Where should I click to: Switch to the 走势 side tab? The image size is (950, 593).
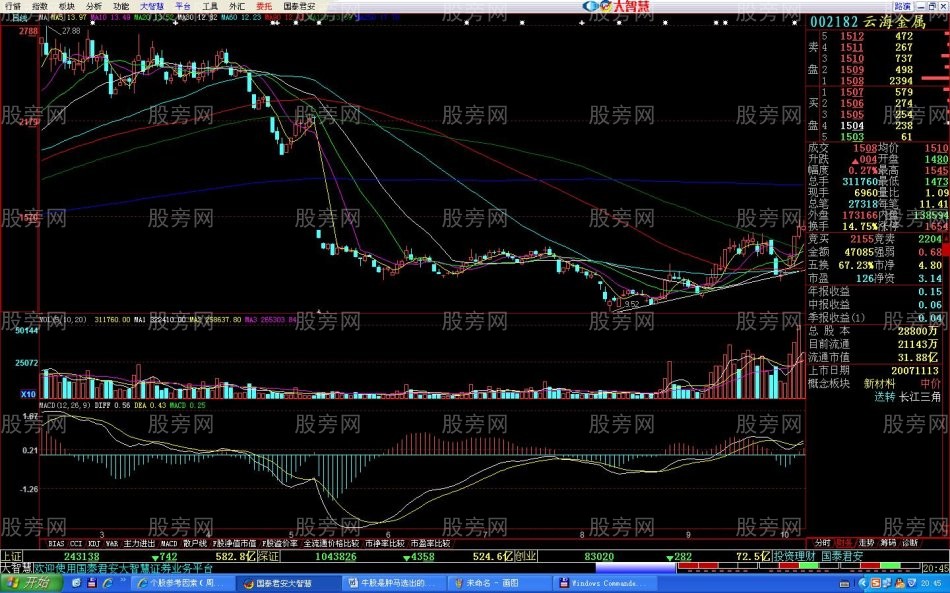[x=866, y=543]
